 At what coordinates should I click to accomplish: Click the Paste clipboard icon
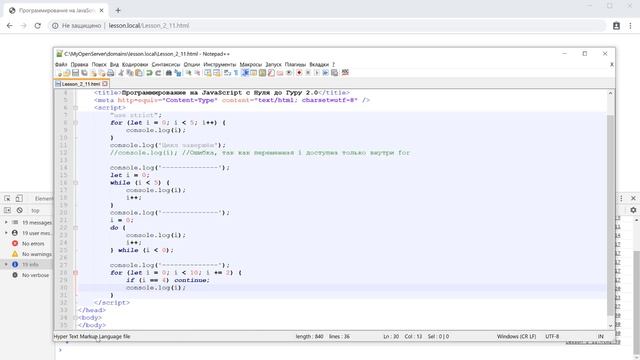click(x=139, y=73)
